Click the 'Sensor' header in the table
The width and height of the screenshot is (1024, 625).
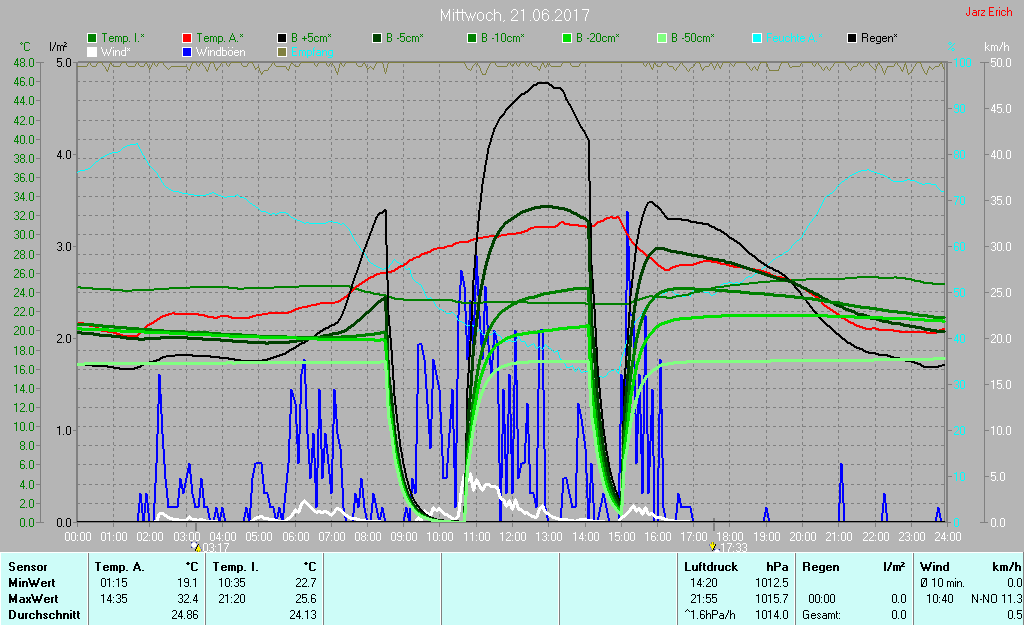click(27, 567)
